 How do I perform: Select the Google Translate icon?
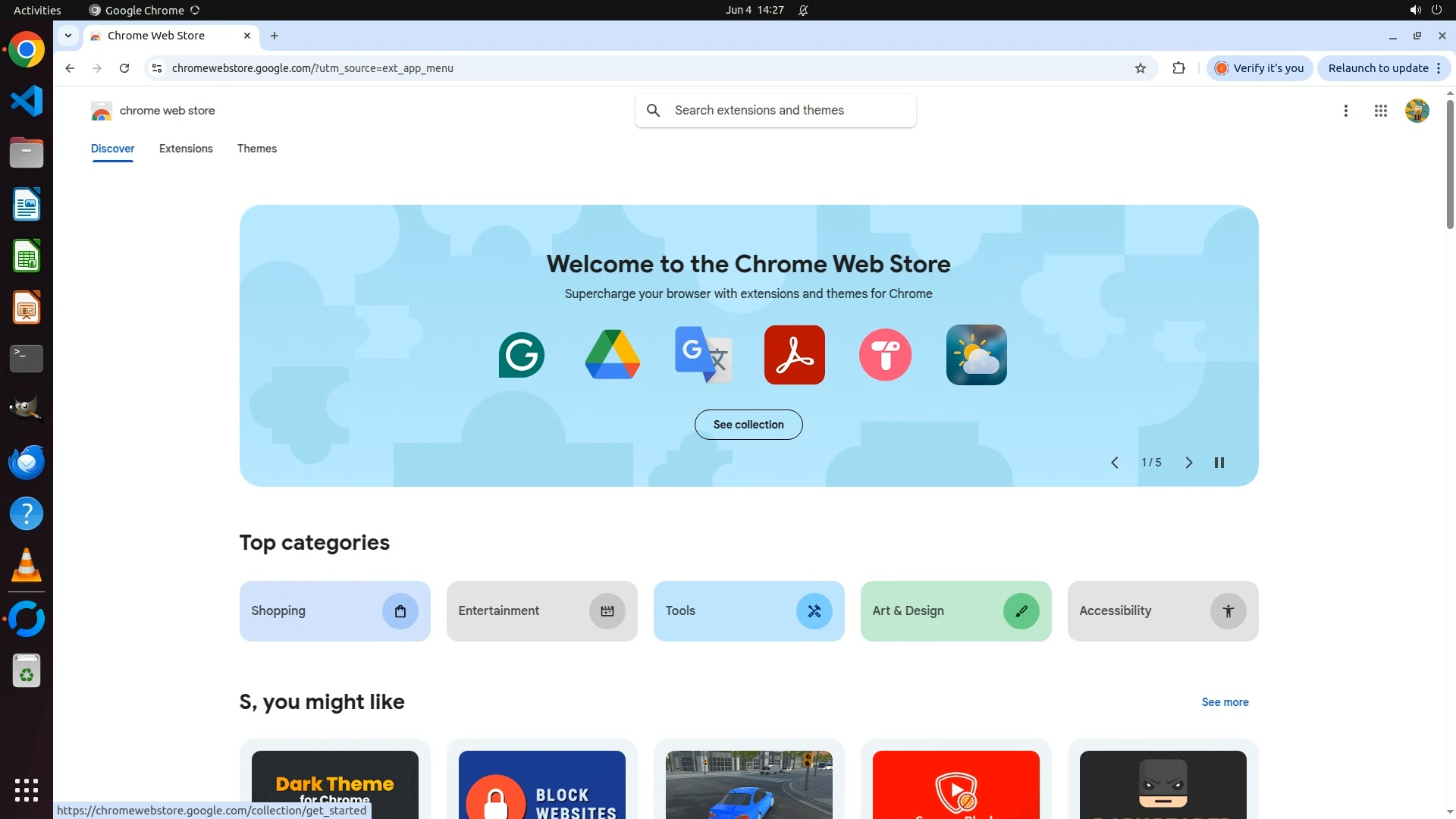703,355
